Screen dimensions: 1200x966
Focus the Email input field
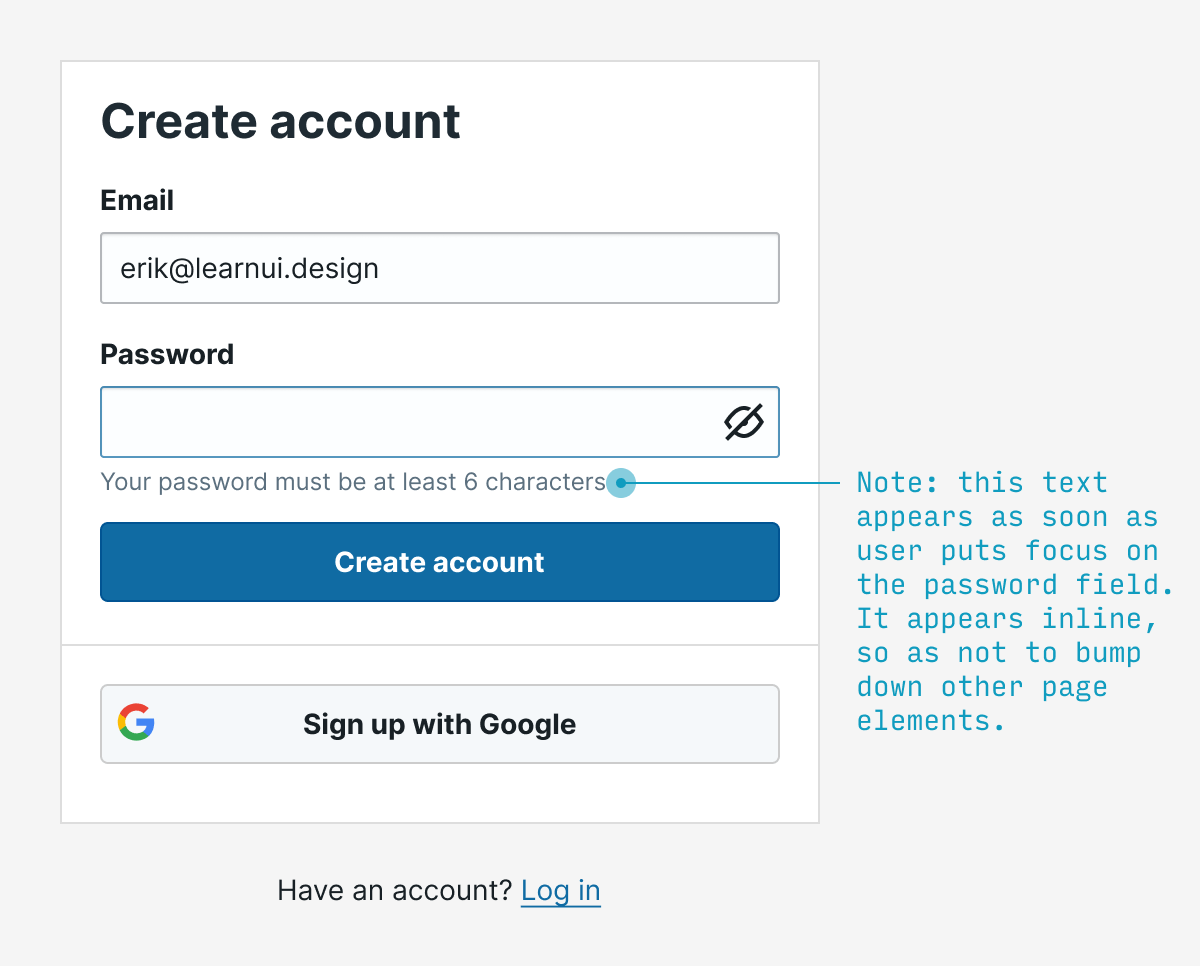(x=440, y=268)
